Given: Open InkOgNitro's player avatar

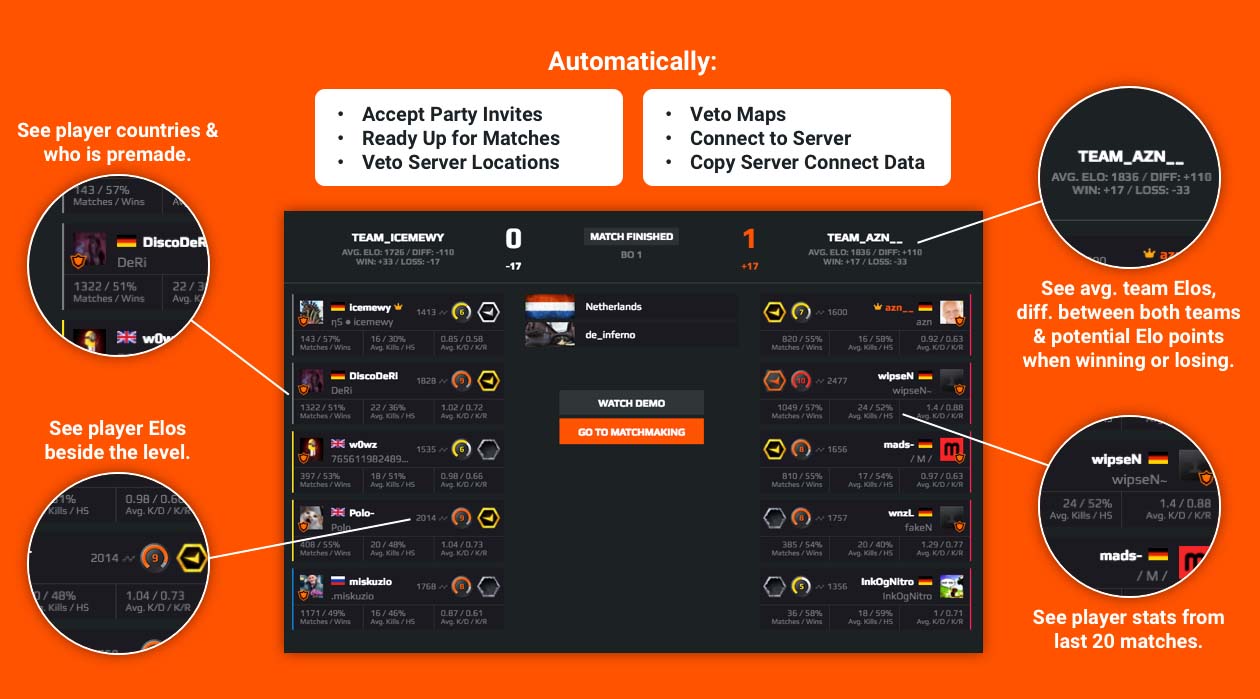Looking at the screenshot, I should click(x=952, y=587).
